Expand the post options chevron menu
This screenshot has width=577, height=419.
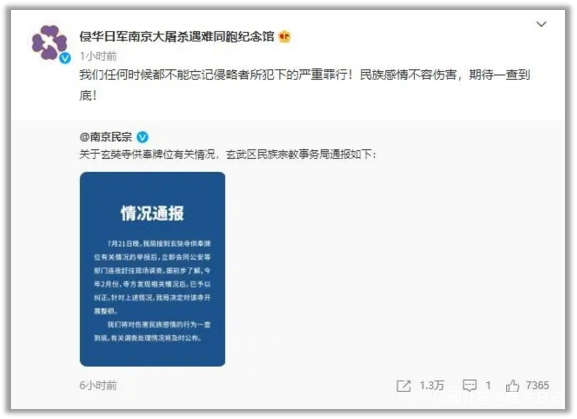(541, 24)
